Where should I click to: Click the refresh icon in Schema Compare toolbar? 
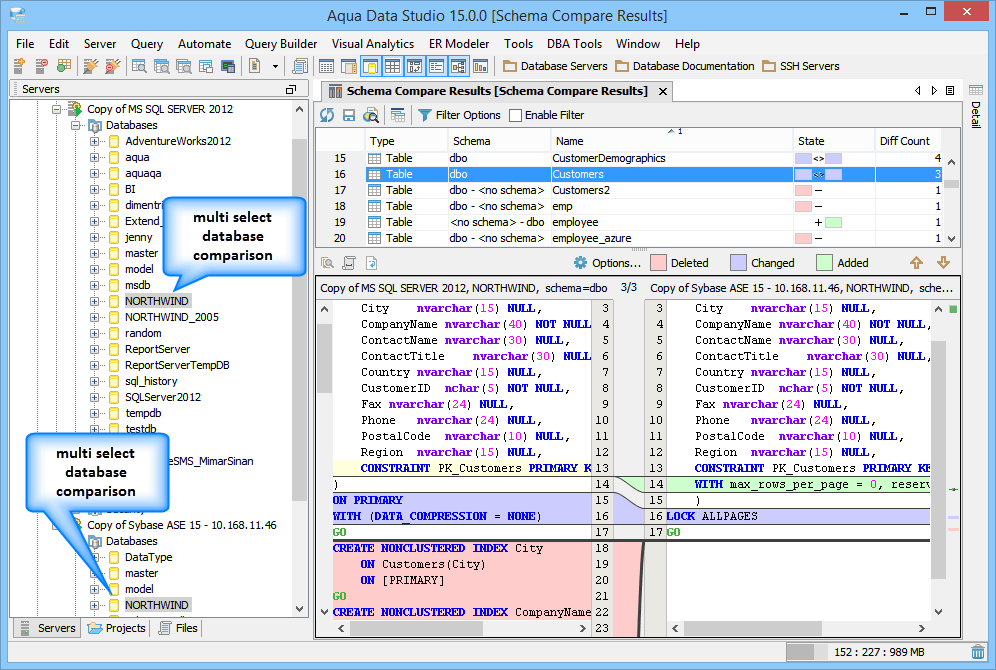point(327,115)
